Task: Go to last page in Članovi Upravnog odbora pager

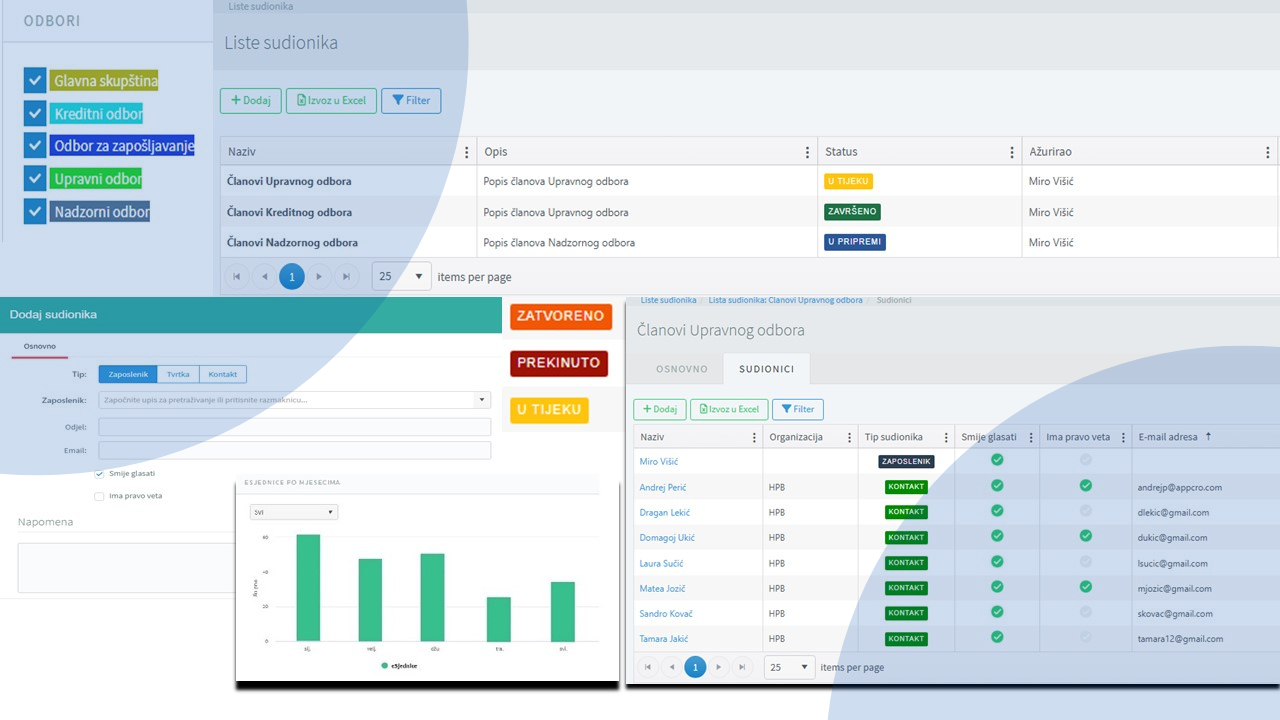Action: pyautogui.click(x=741, y=666)
